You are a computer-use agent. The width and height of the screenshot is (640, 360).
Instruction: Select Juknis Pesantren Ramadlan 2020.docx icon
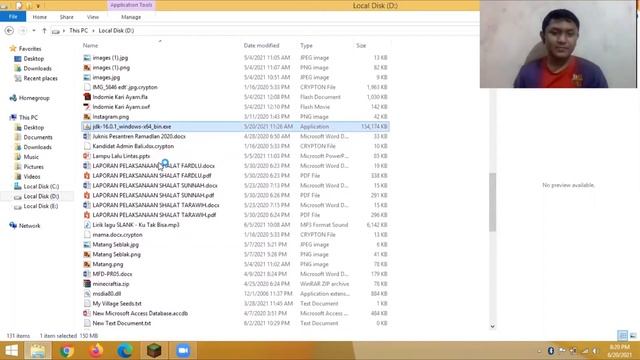(x=87, y=136)
